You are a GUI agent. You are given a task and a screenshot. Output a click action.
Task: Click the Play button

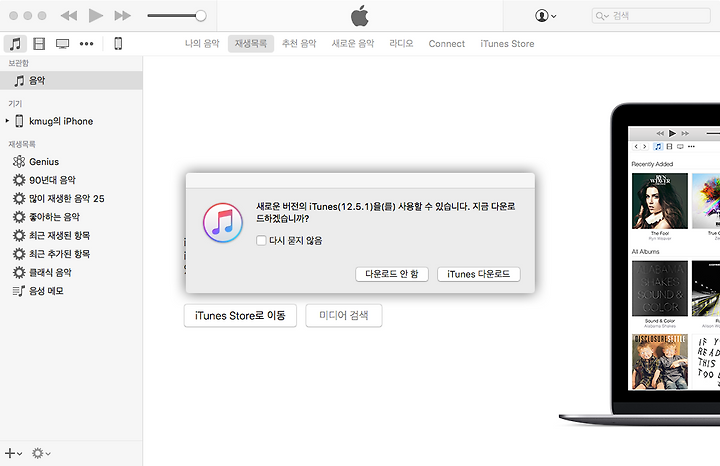[95, 16]
